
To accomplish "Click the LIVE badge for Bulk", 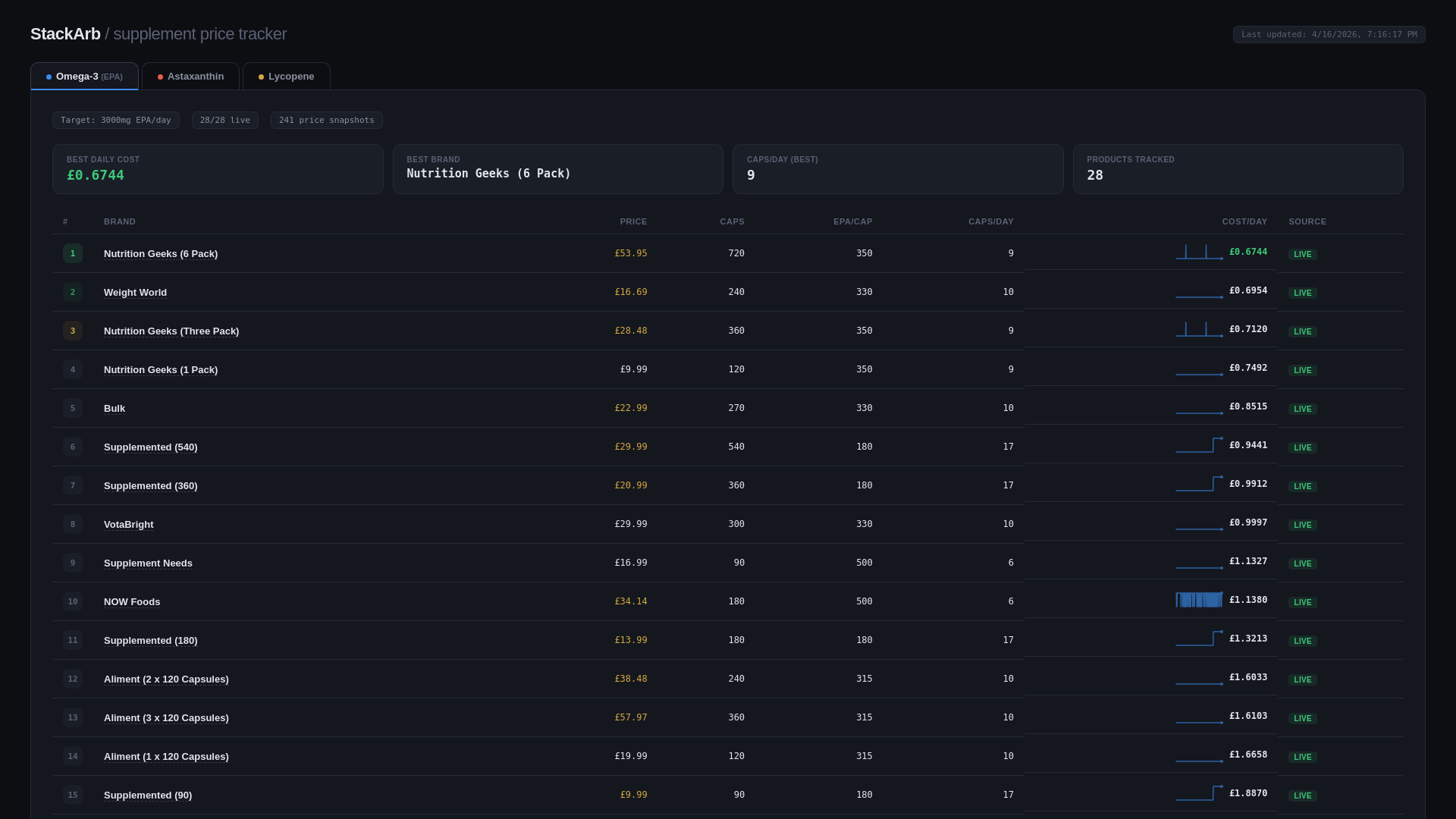I will (1302, 409).
